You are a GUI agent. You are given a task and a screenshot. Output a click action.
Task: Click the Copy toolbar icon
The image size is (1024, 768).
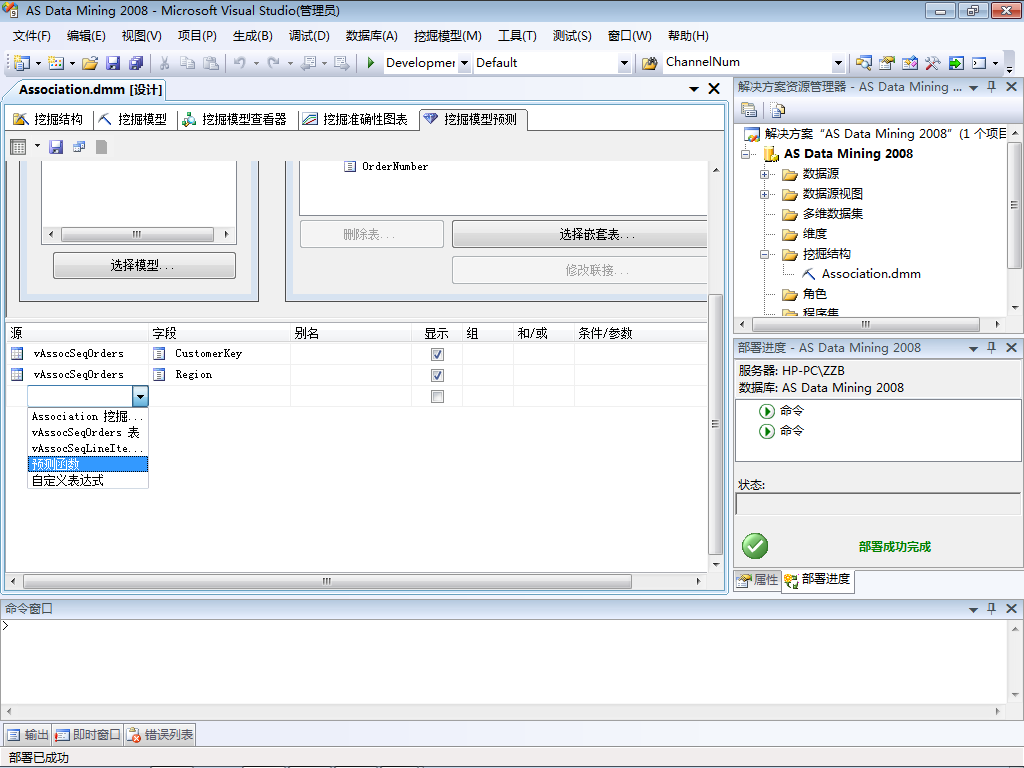point(187,63)
